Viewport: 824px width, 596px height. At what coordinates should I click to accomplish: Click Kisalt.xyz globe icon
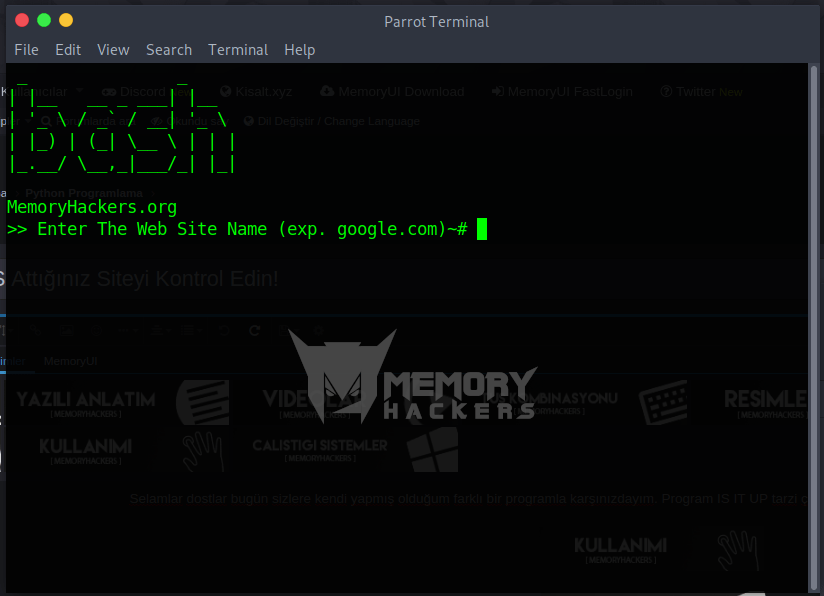225,91
